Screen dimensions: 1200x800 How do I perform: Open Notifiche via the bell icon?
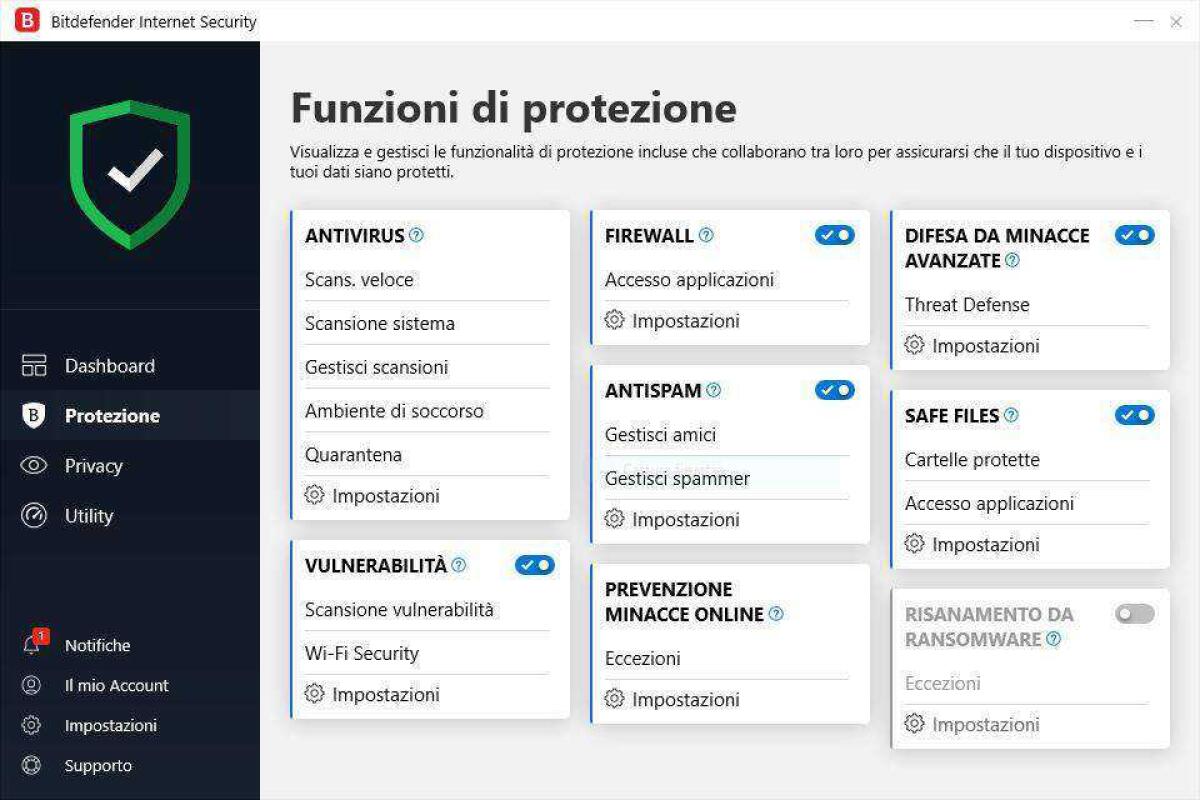coord(32,645)
